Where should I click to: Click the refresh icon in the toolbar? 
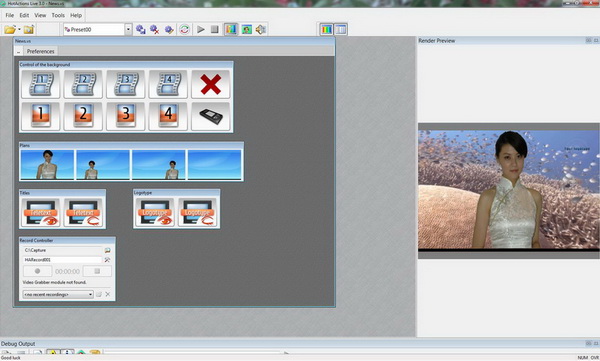pos(184,29)
